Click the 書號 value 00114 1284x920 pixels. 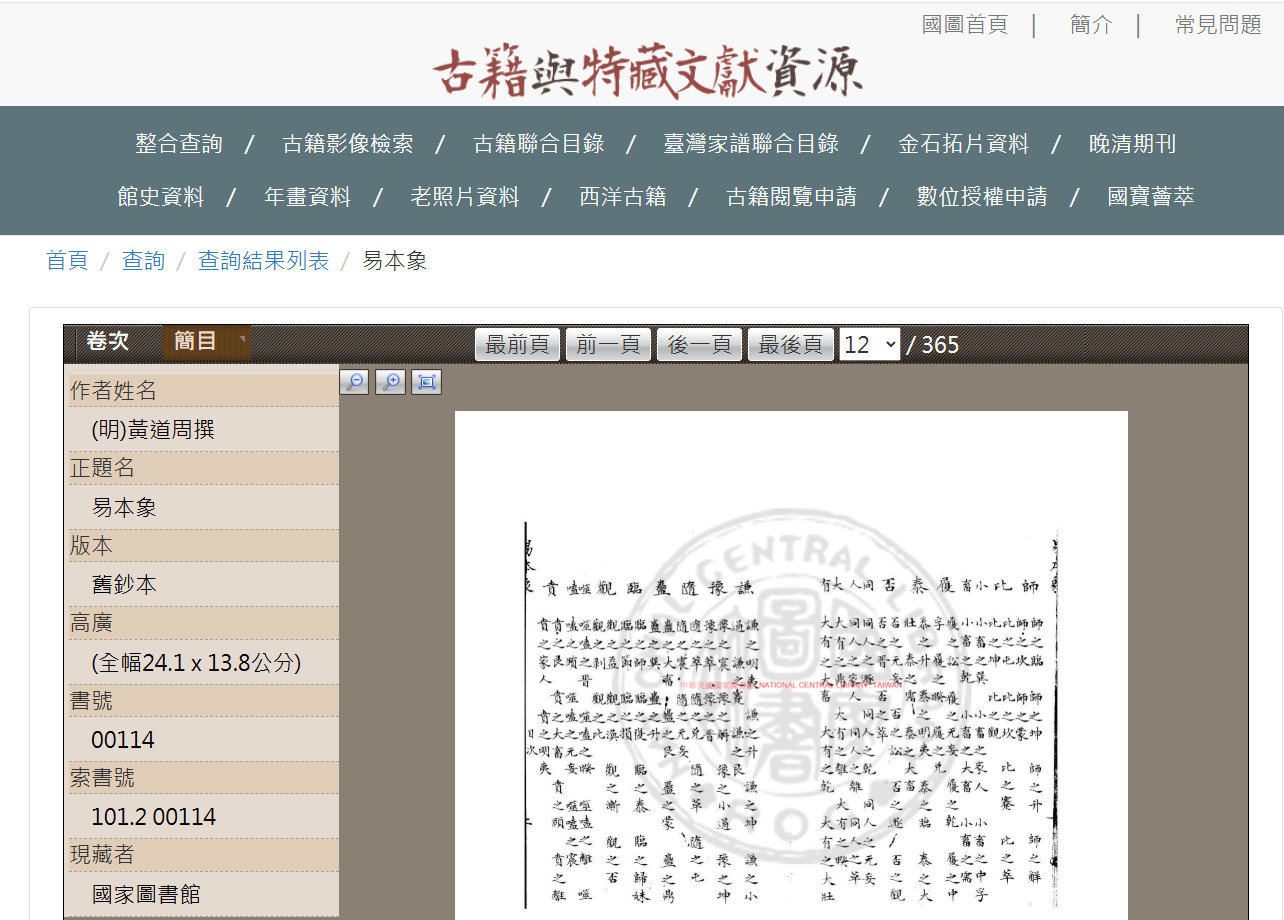point(123,740)
